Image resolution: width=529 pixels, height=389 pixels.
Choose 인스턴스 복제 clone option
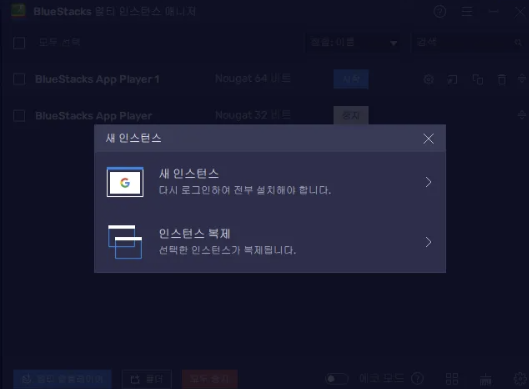pyautogui.click(x=270, y=242)
